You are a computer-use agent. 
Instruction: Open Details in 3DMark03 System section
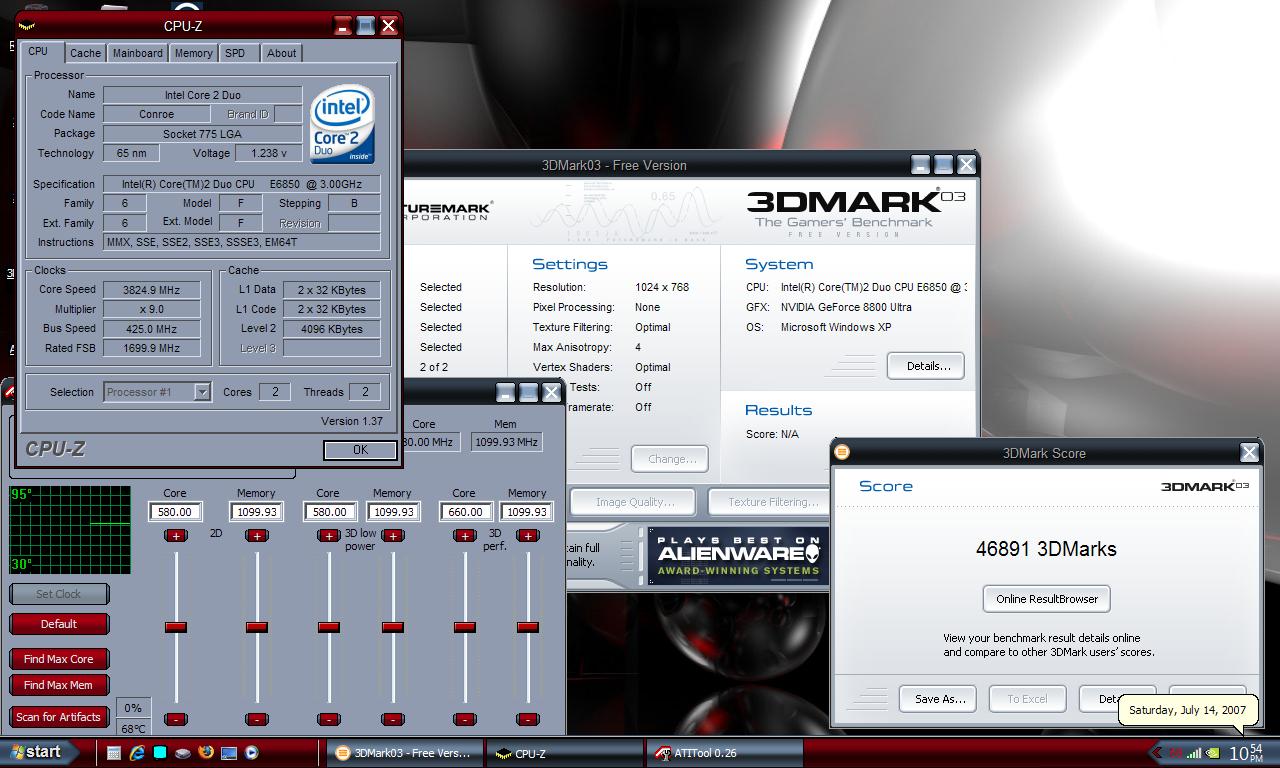926,366
